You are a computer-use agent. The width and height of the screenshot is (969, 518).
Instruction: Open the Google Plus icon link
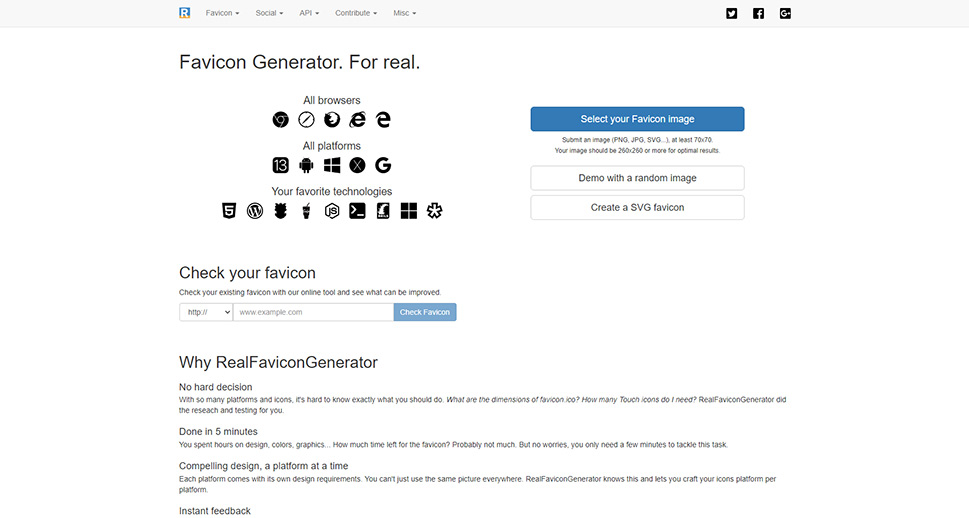pyautogui.click(x=785, y=13)
